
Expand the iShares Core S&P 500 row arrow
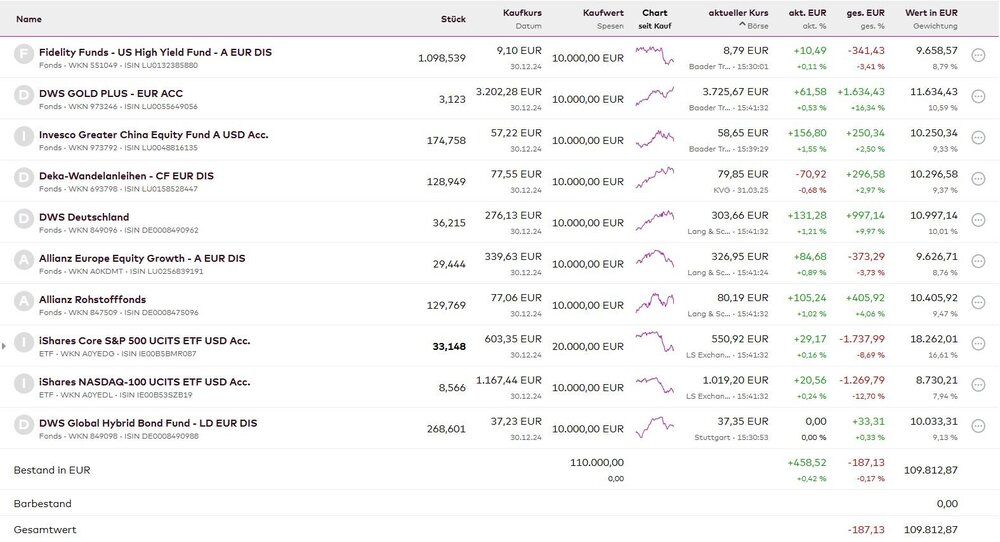(x=4, y=346)
